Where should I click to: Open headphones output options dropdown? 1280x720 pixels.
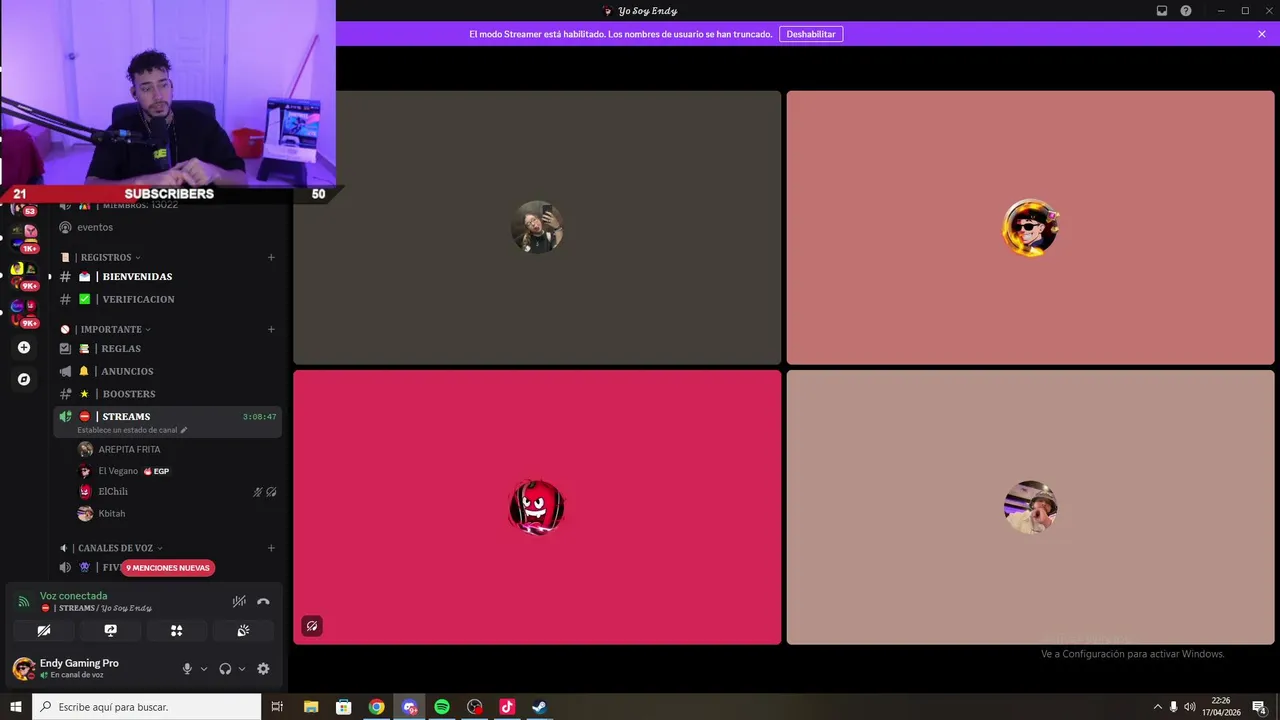242,669
